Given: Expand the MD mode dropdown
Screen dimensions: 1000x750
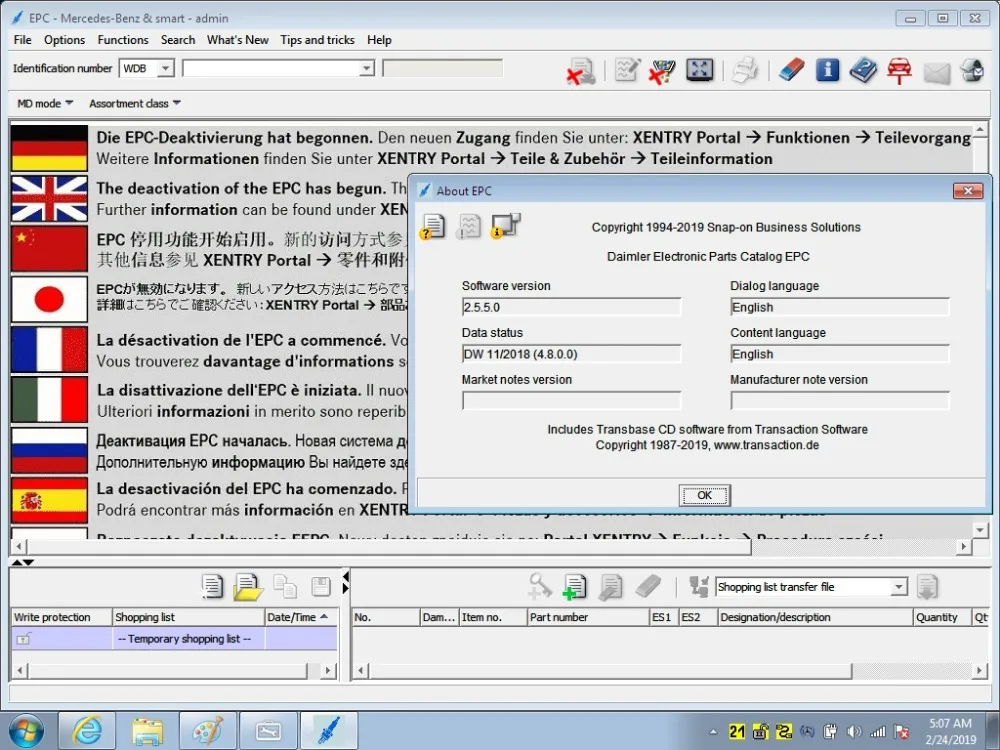Looking at the screenshot, I should 45,103.
